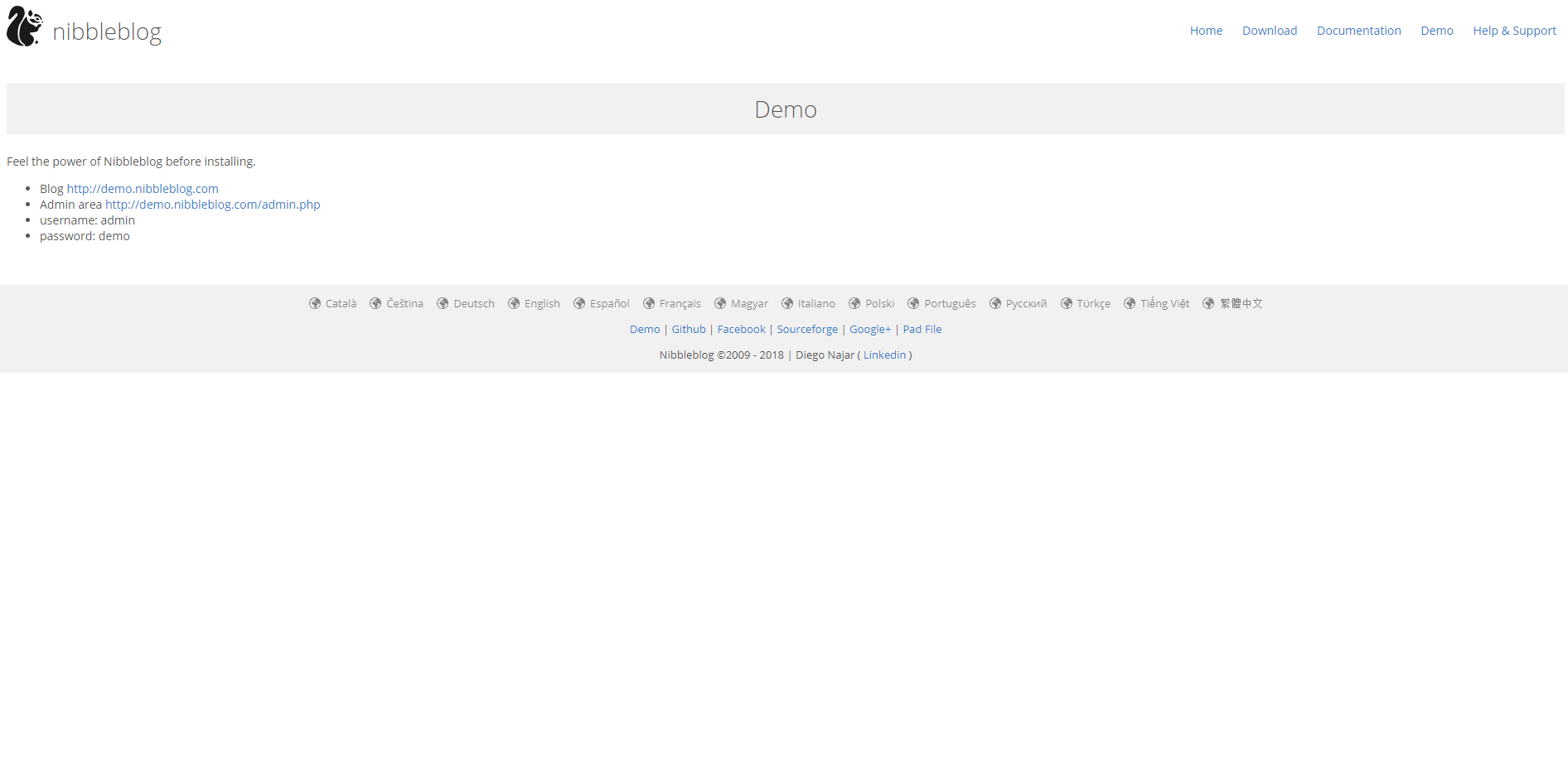Switch language to Русский

pyautogui.click(x=1026, y=304)
